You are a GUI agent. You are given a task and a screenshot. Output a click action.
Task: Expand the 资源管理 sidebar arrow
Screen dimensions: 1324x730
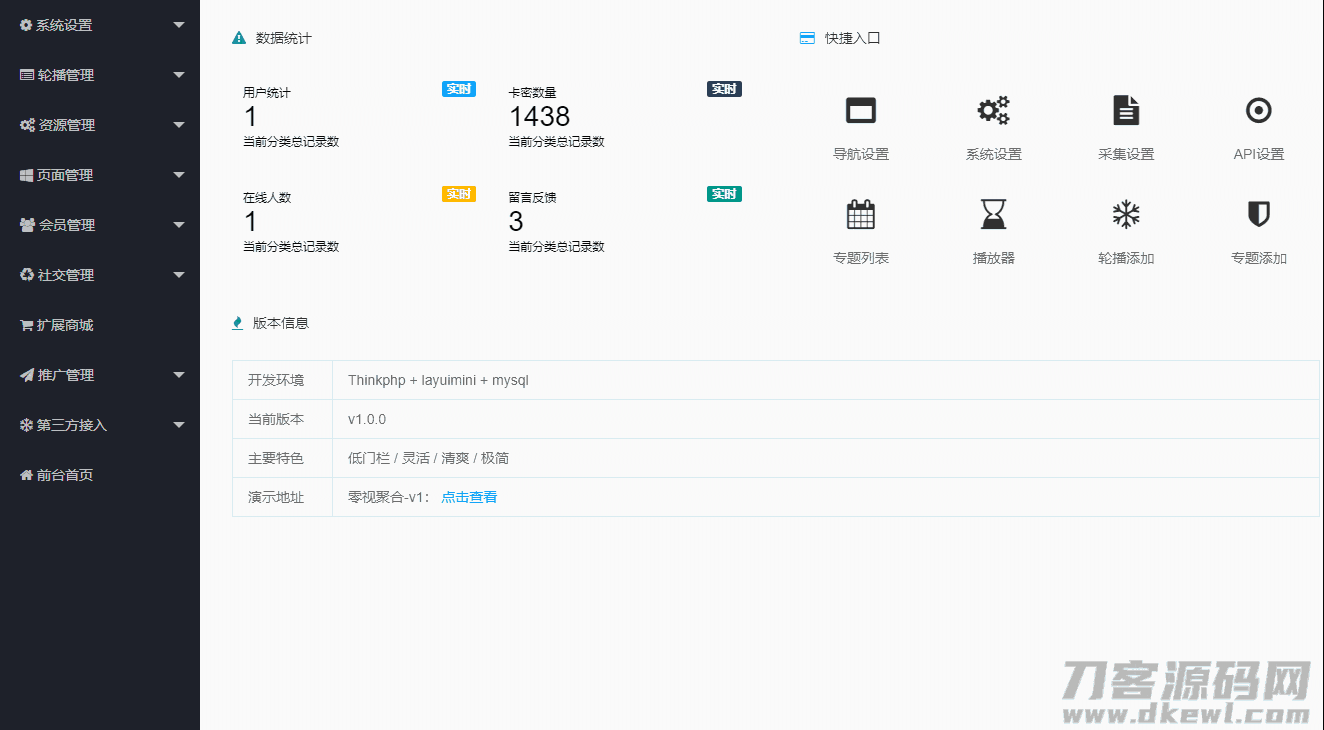coord(179,125)
